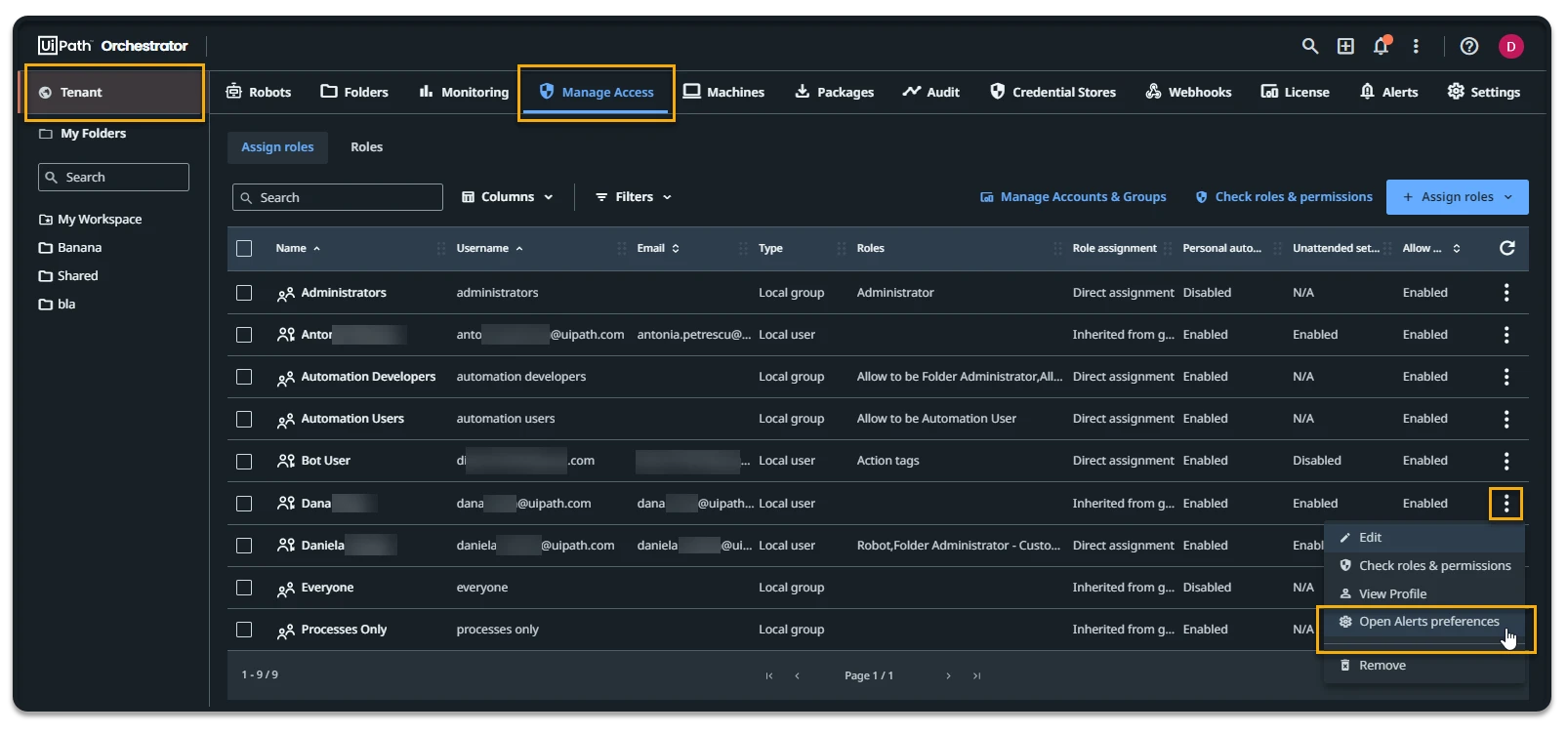Switch to the Roles subtab

point(367,147)
